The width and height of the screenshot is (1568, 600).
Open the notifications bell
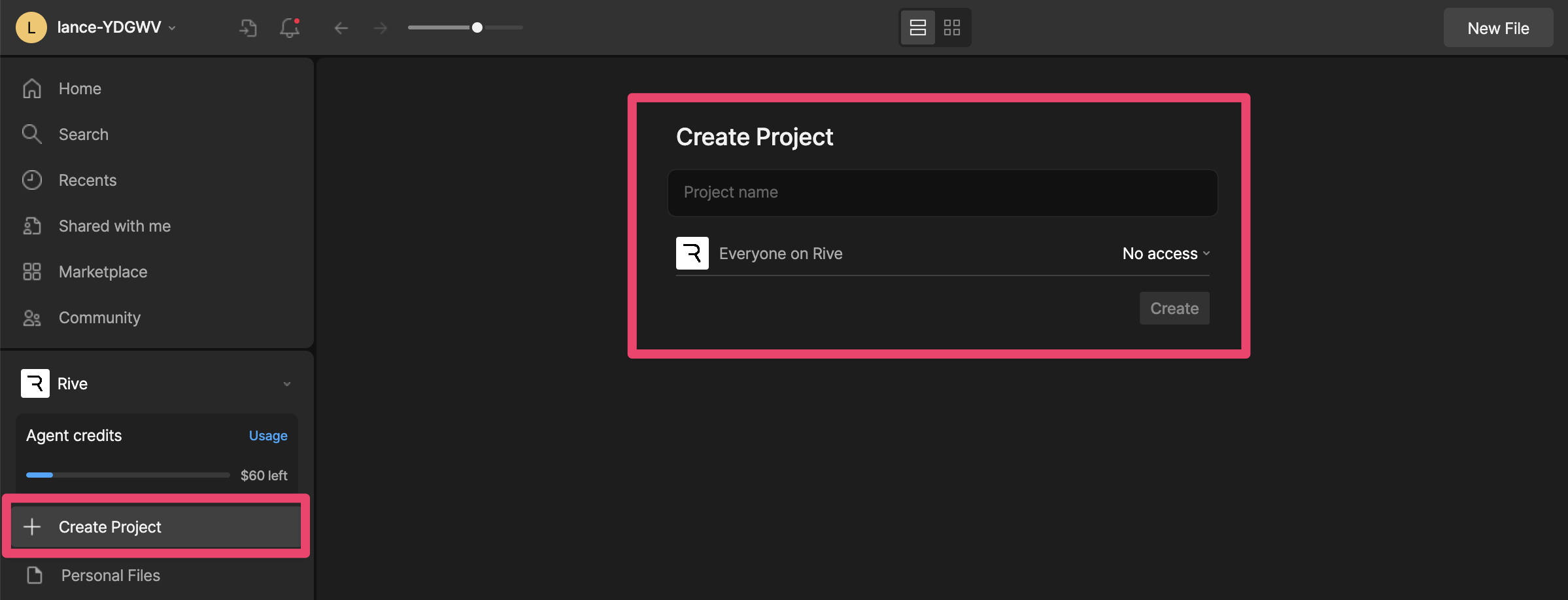click(290, 27)
